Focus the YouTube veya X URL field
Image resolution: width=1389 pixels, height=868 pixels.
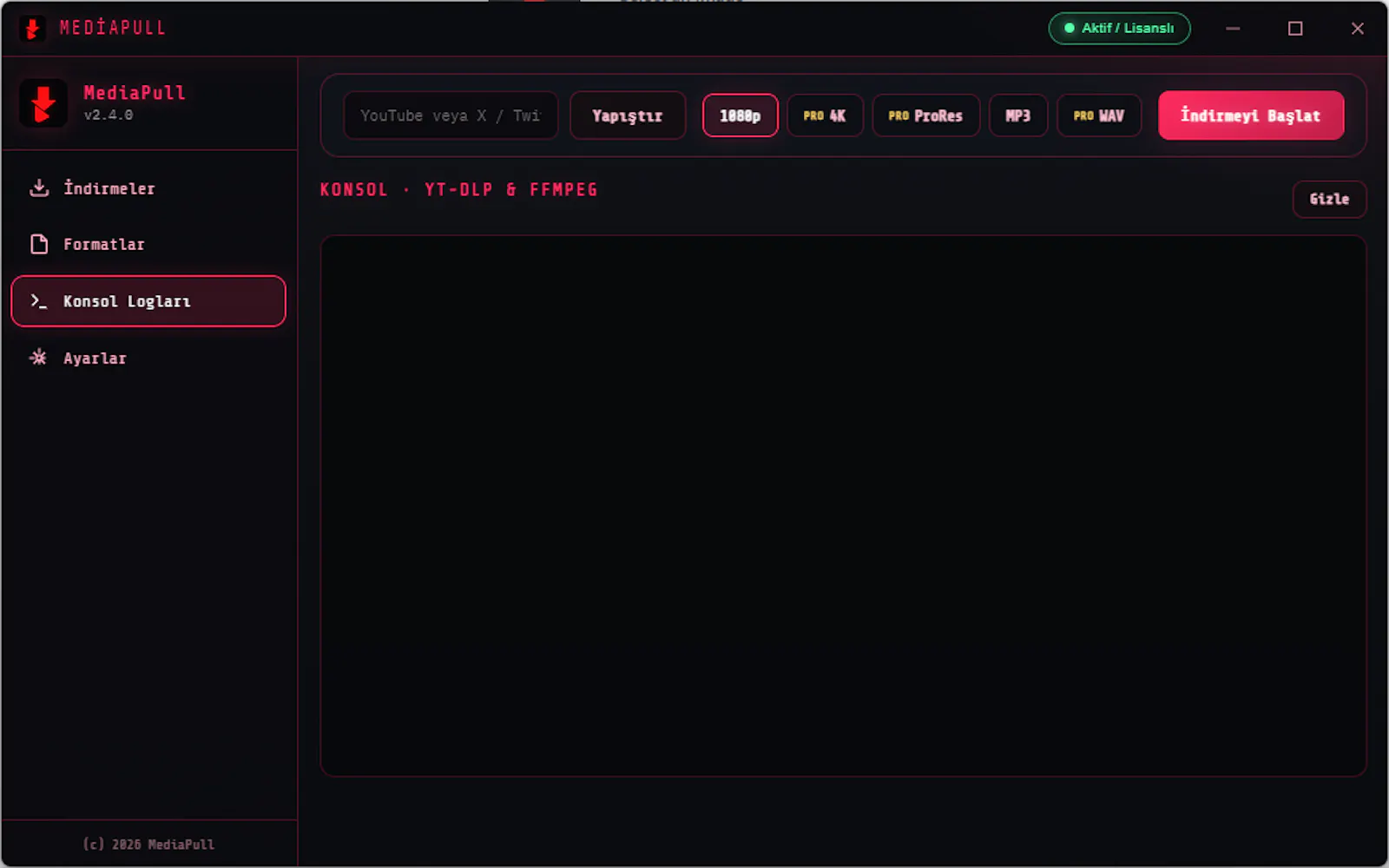[x=451, y=115]
